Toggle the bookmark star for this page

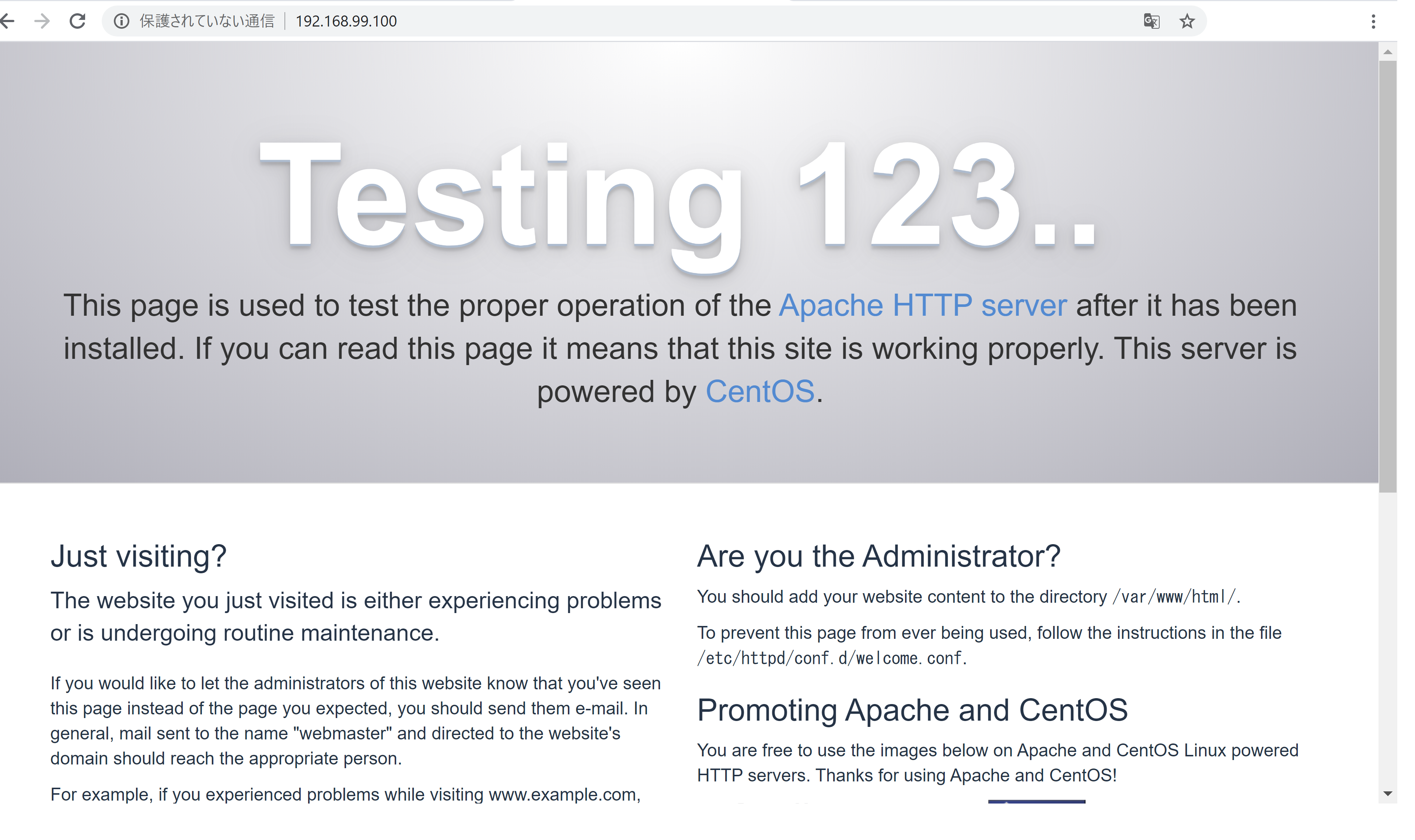click(1187, 21)
